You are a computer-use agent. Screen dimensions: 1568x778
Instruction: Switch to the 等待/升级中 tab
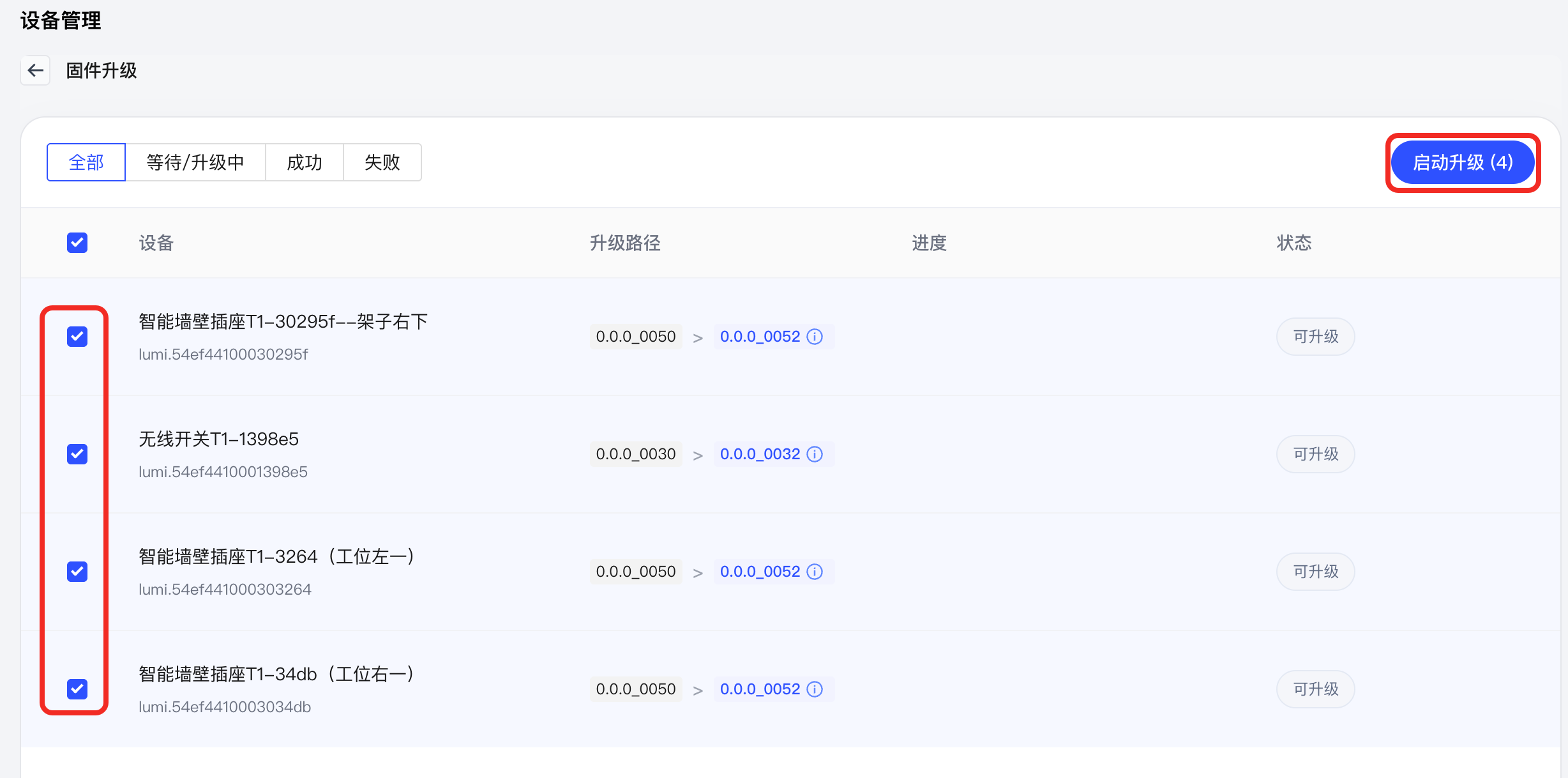195,162
